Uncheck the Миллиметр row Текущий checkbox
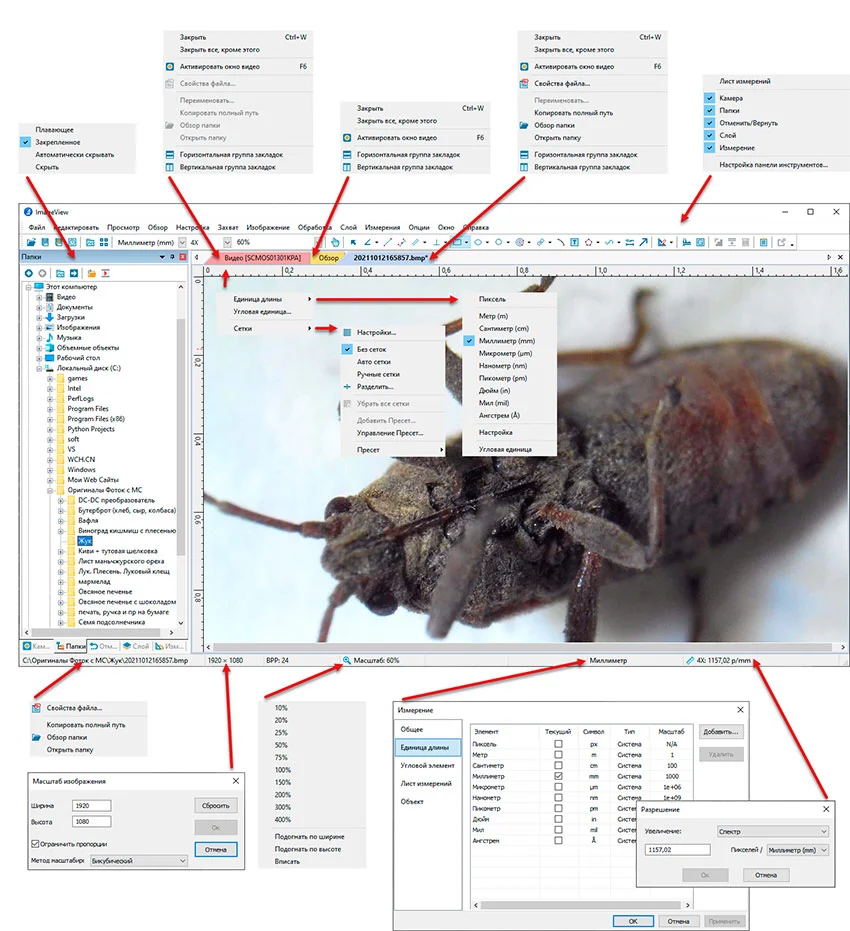The height and width of the screenshot is (931, 850). point(558,775)
